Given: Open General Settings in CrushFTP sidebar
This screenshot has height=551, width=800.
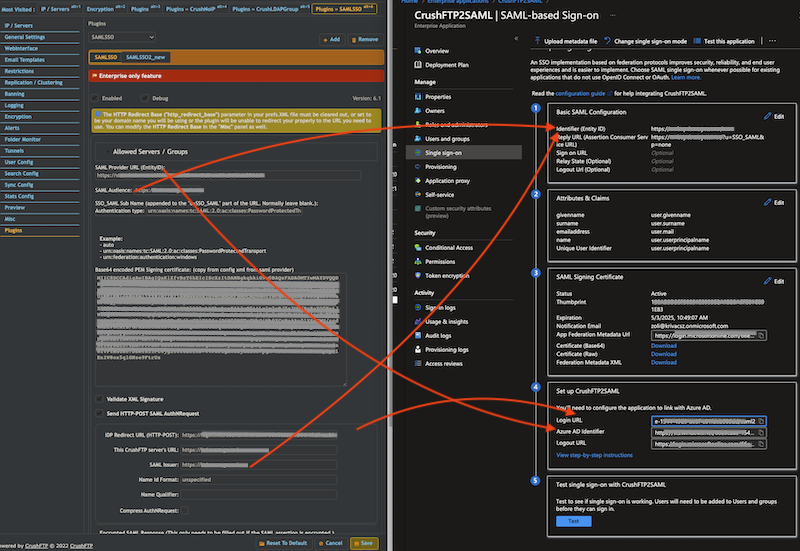Looking at the screenshot, I should 24,37.
